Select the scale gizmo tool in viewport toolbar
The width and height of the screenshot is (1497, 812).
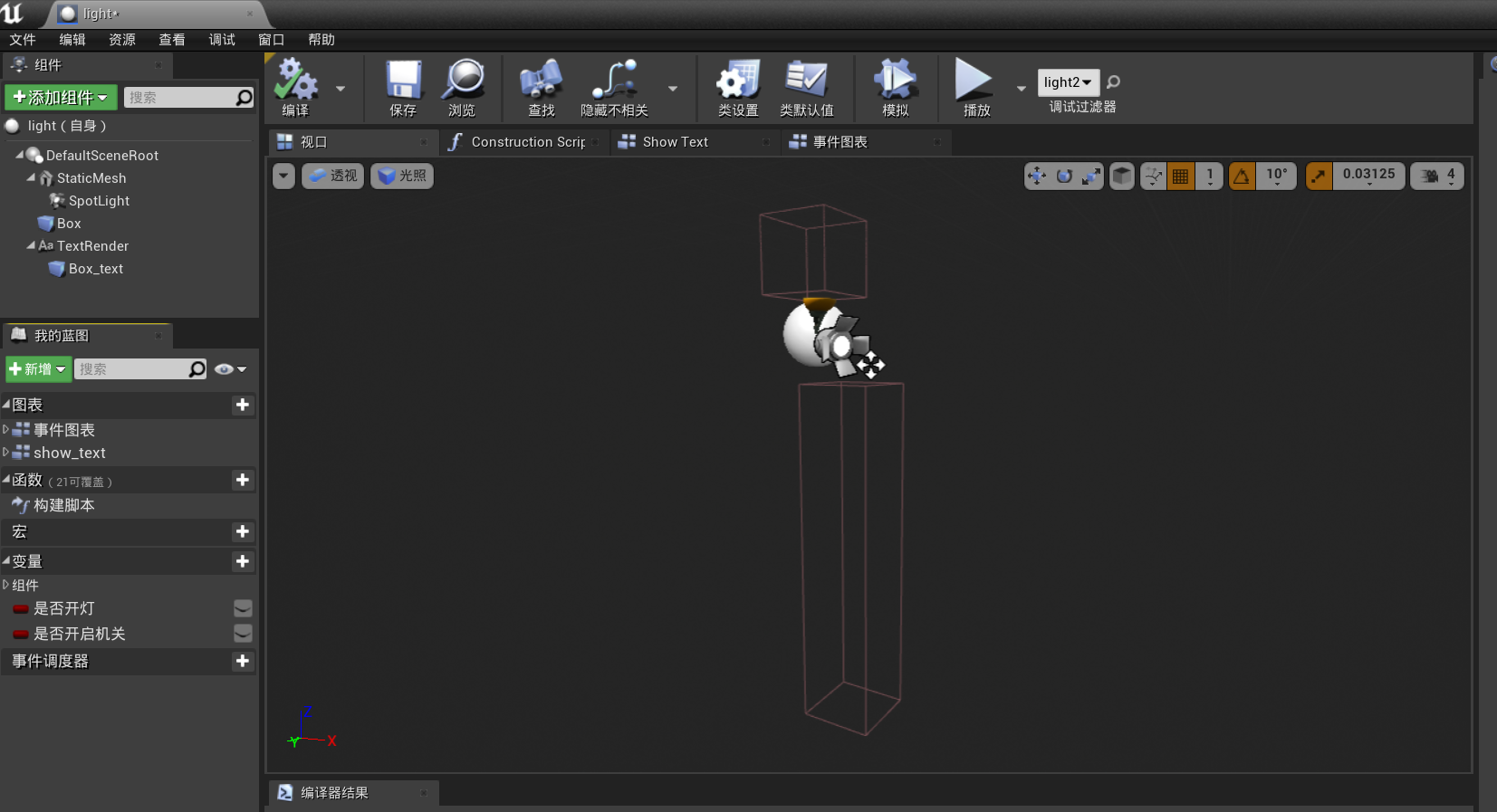point(1091,176)
